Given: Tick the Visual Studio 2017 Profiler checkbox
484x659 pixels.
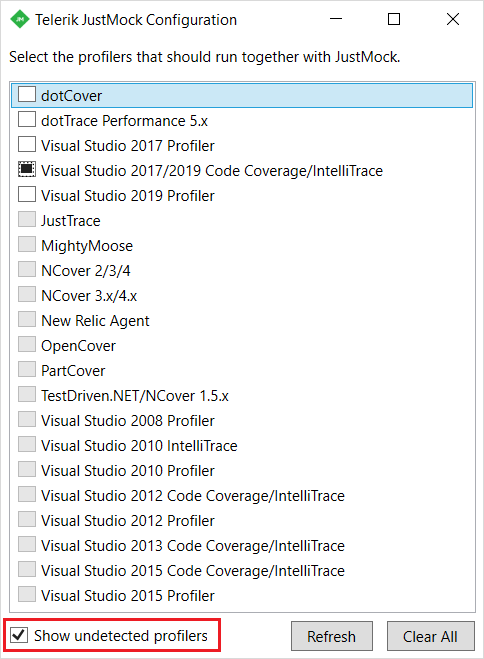Looking at the screenshot, I should point(27,144).
